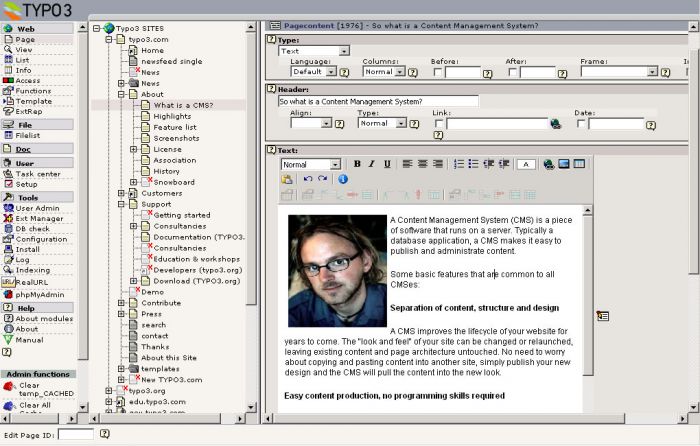This screenshot has height=446, width=700.
Task: Click the text color button in the editor
Action: (x=527, y=164)
